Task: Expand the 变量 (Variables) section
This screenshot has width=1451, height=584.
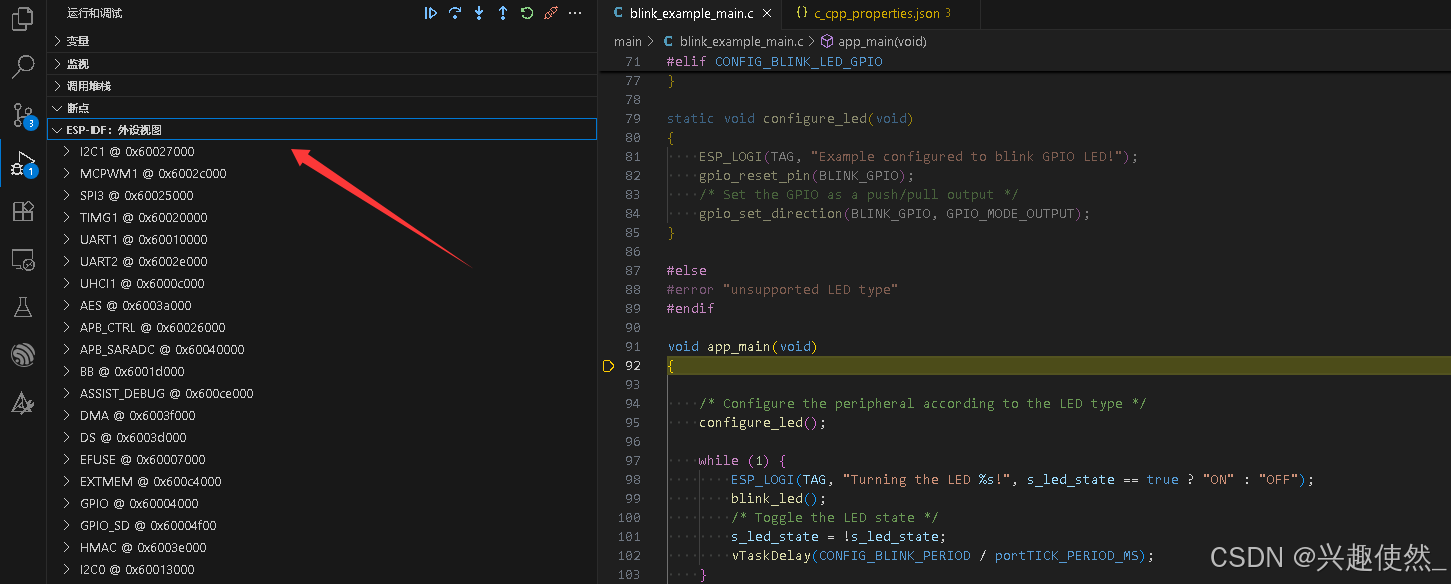Action: [322, 41]
